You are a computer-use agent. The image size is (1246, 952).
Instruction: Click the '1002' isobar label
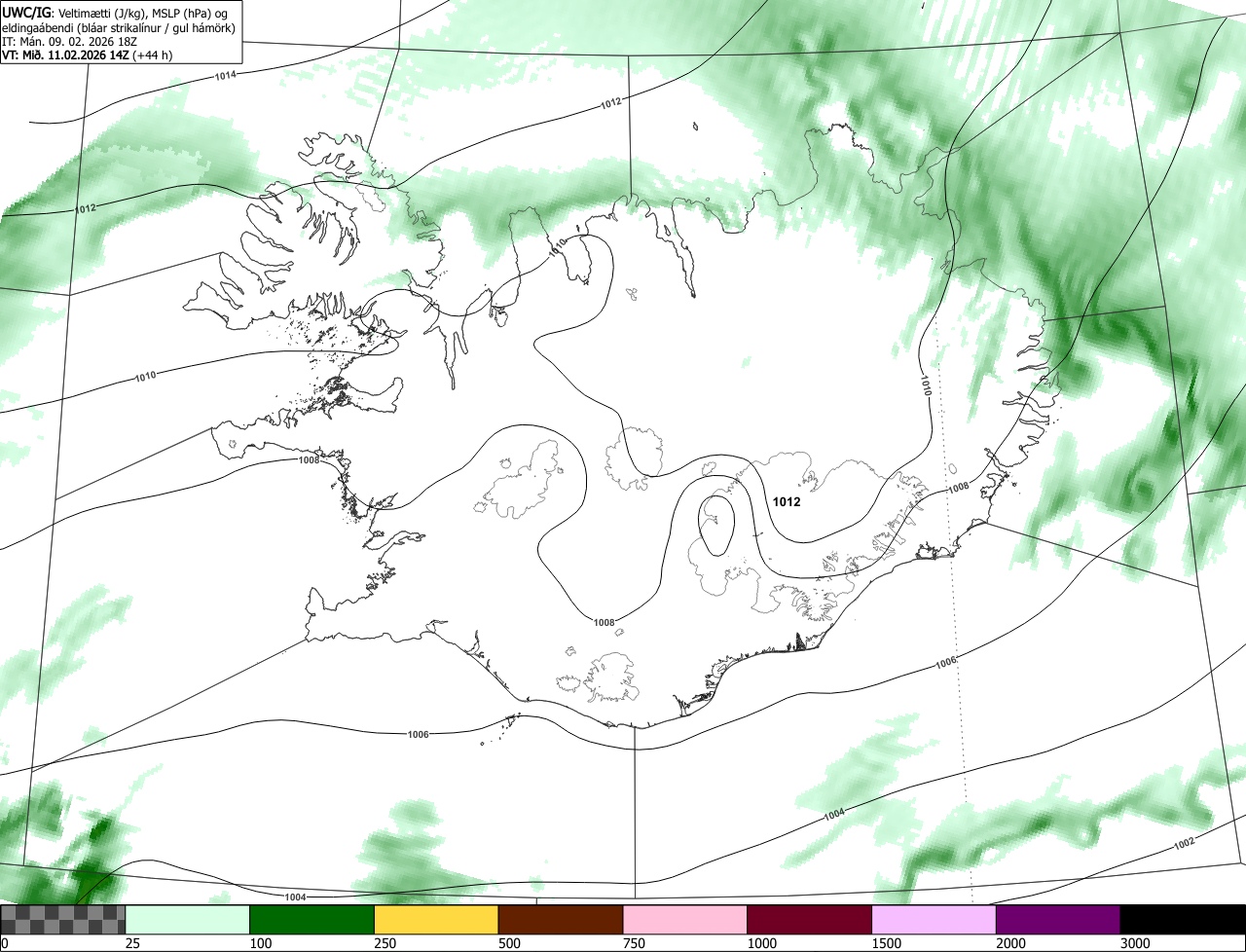click(x=1183, y=843)
